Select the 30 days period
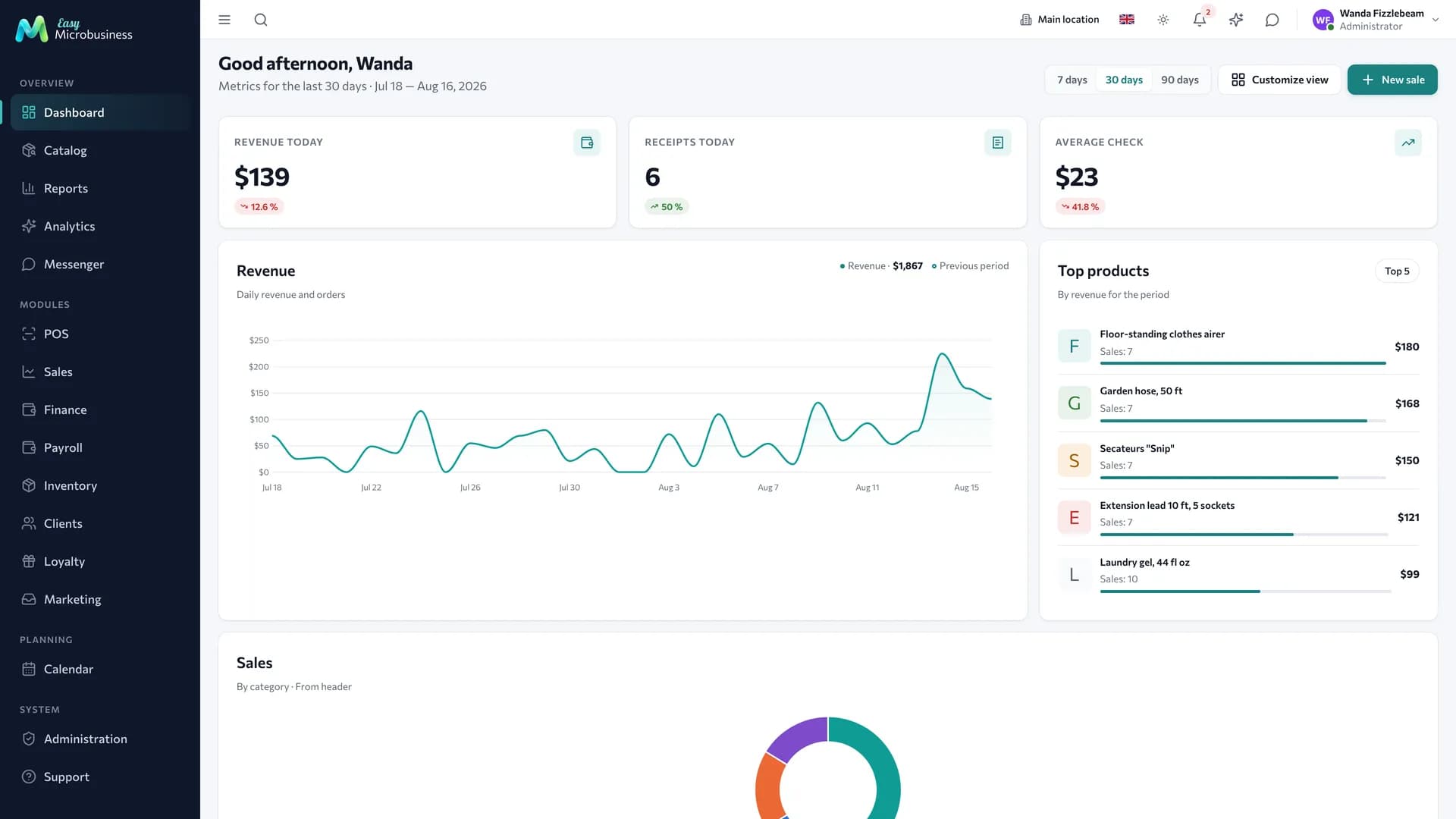The height and width of the screenshot is (819, 1456). click(1124, 80)
